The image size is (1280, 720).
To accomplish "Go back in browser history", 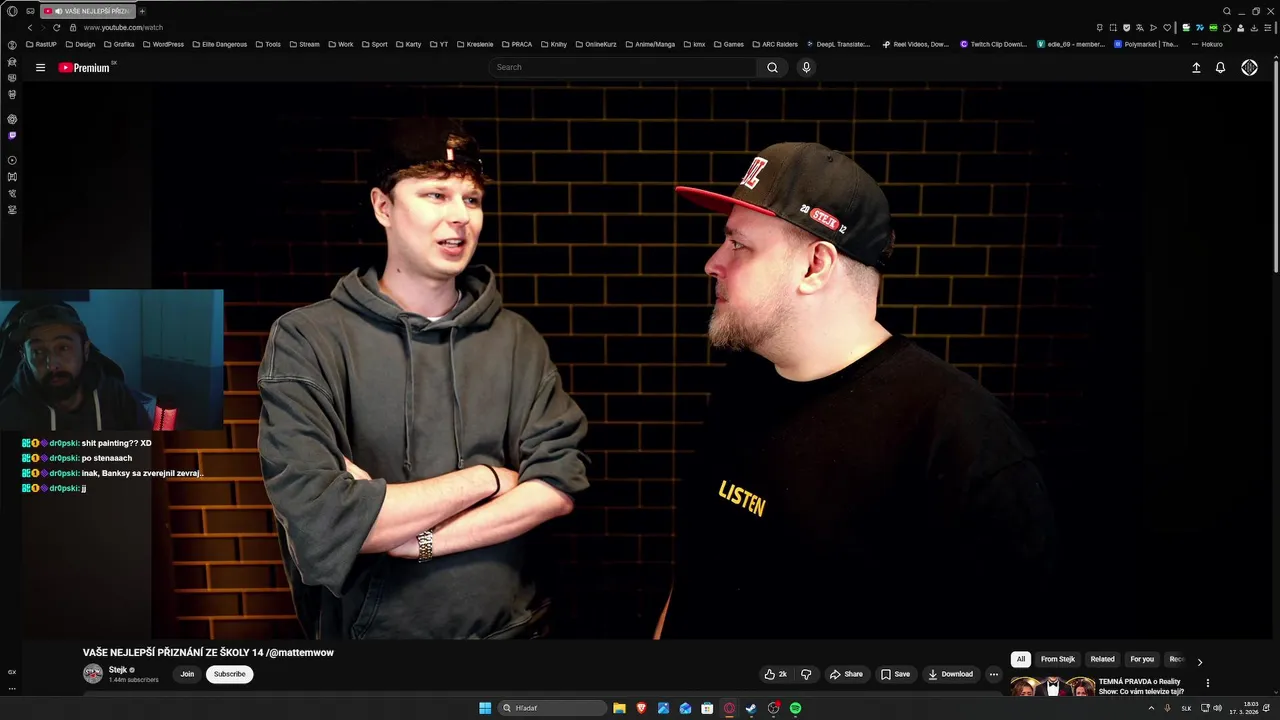I will pyautogui.click(x=30, y=27).
